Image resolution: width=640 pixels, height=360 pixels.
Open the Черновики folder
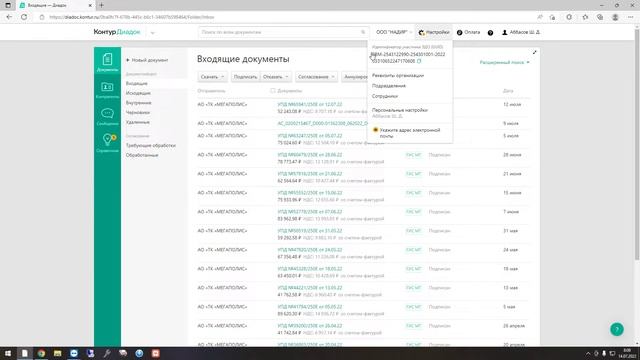(x=138, y=112)
